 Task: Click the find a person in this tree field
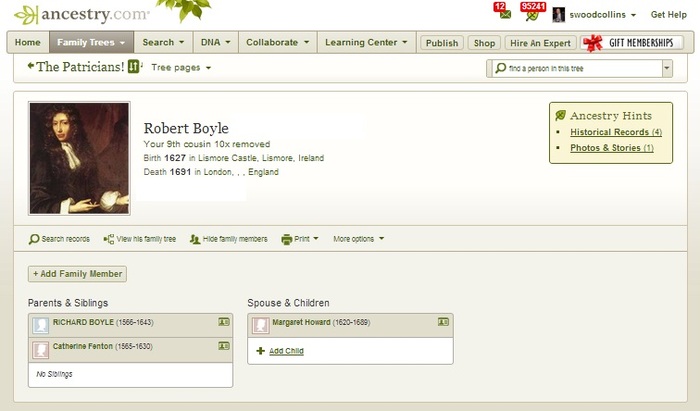(x=578, y=68)
